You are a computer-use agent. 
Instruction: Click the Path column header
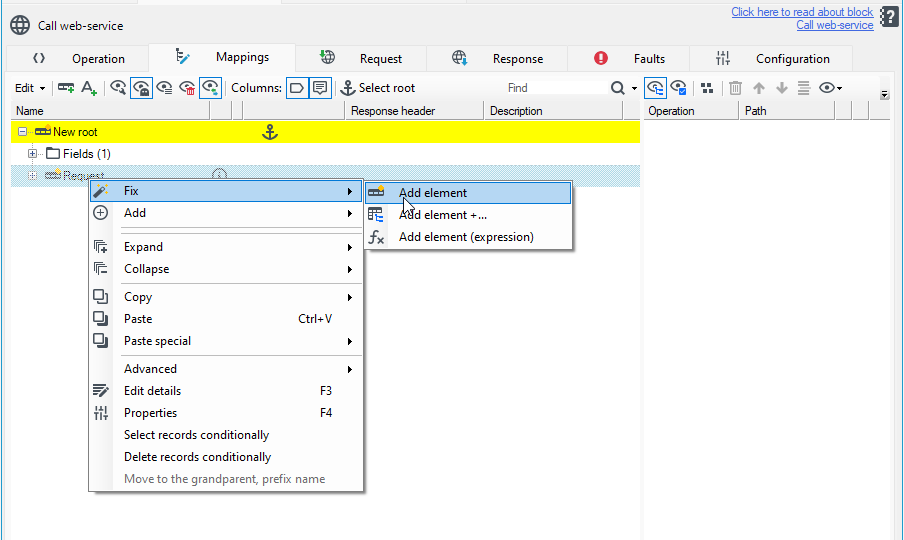pyautogui.click(x=787, y=111)
